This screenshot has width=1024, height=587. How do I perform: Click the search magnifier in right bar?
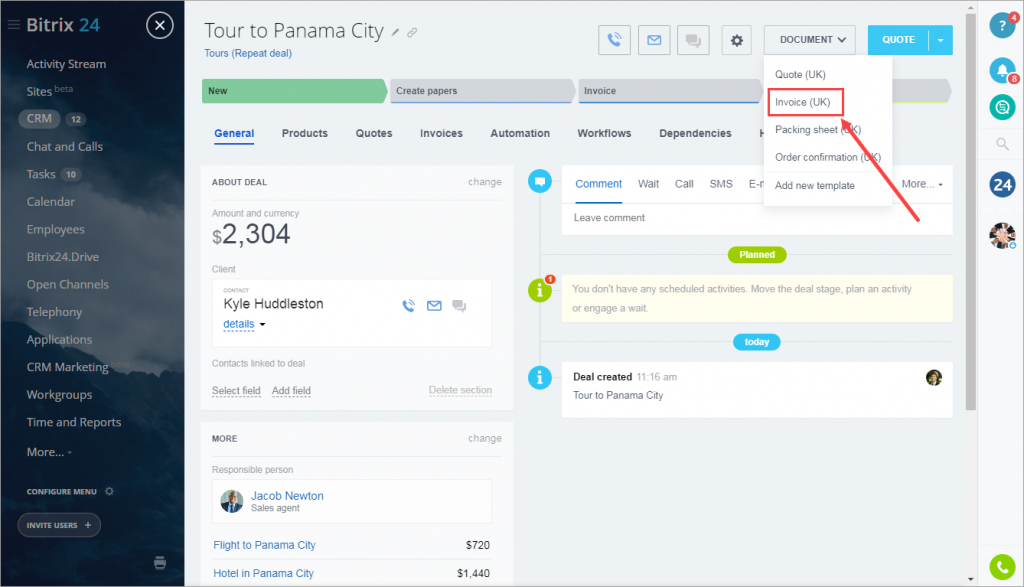(1002, 144)
